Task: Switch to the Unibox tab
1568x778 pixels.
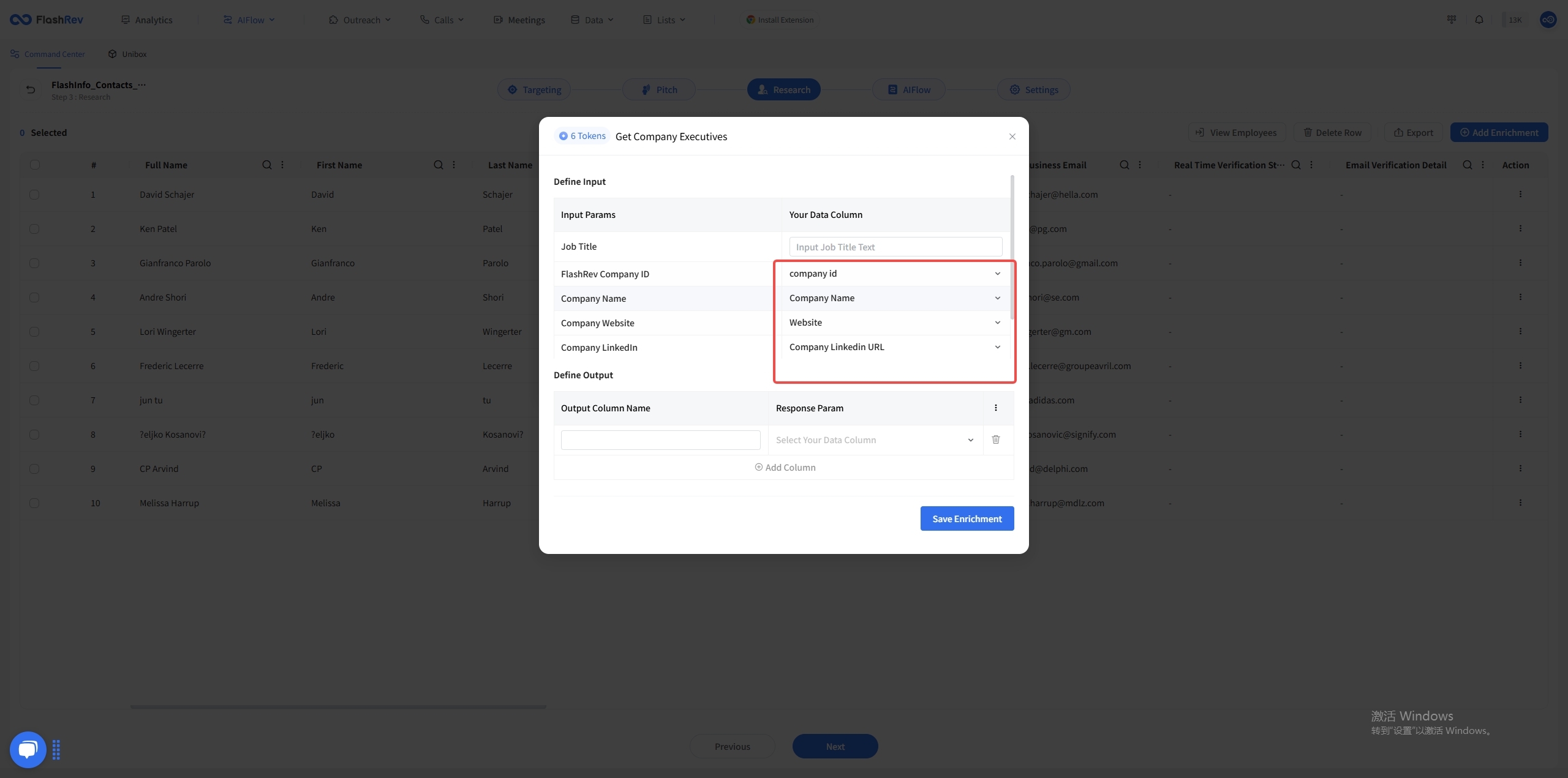Action: pos(127,54)
